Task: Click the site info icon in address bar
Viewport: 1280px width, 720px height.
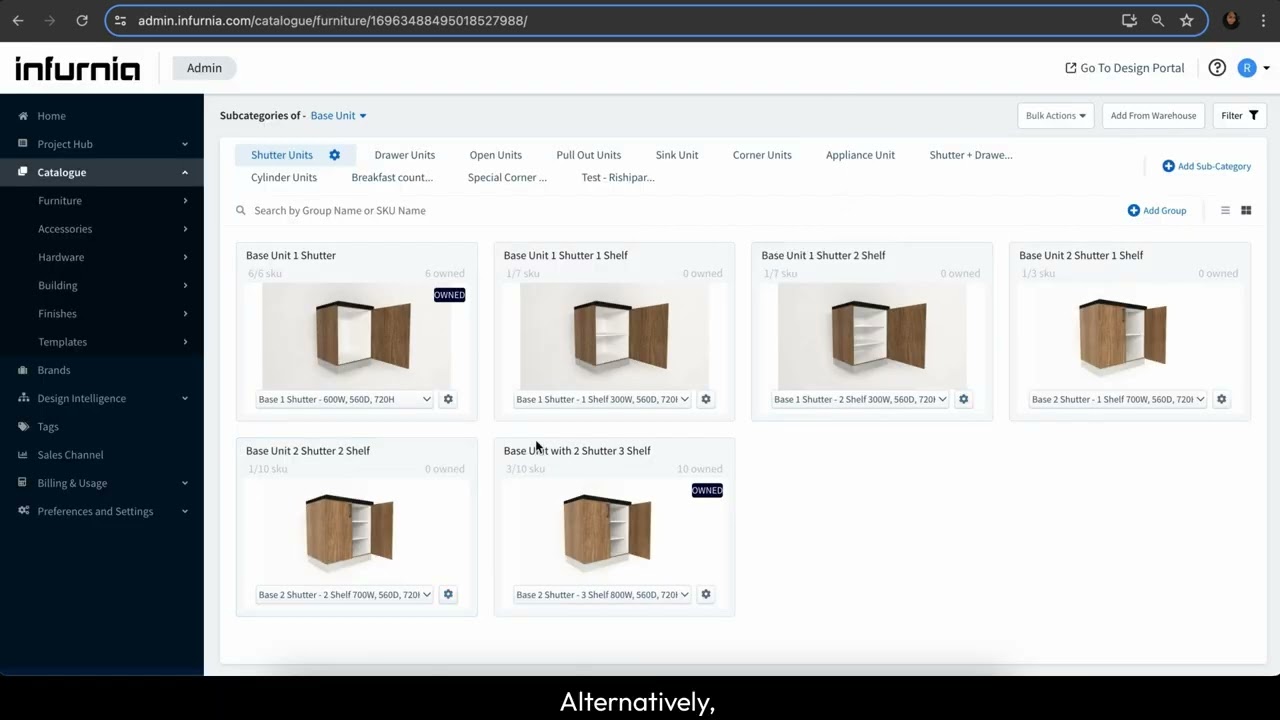Action: tap(120, 20)
